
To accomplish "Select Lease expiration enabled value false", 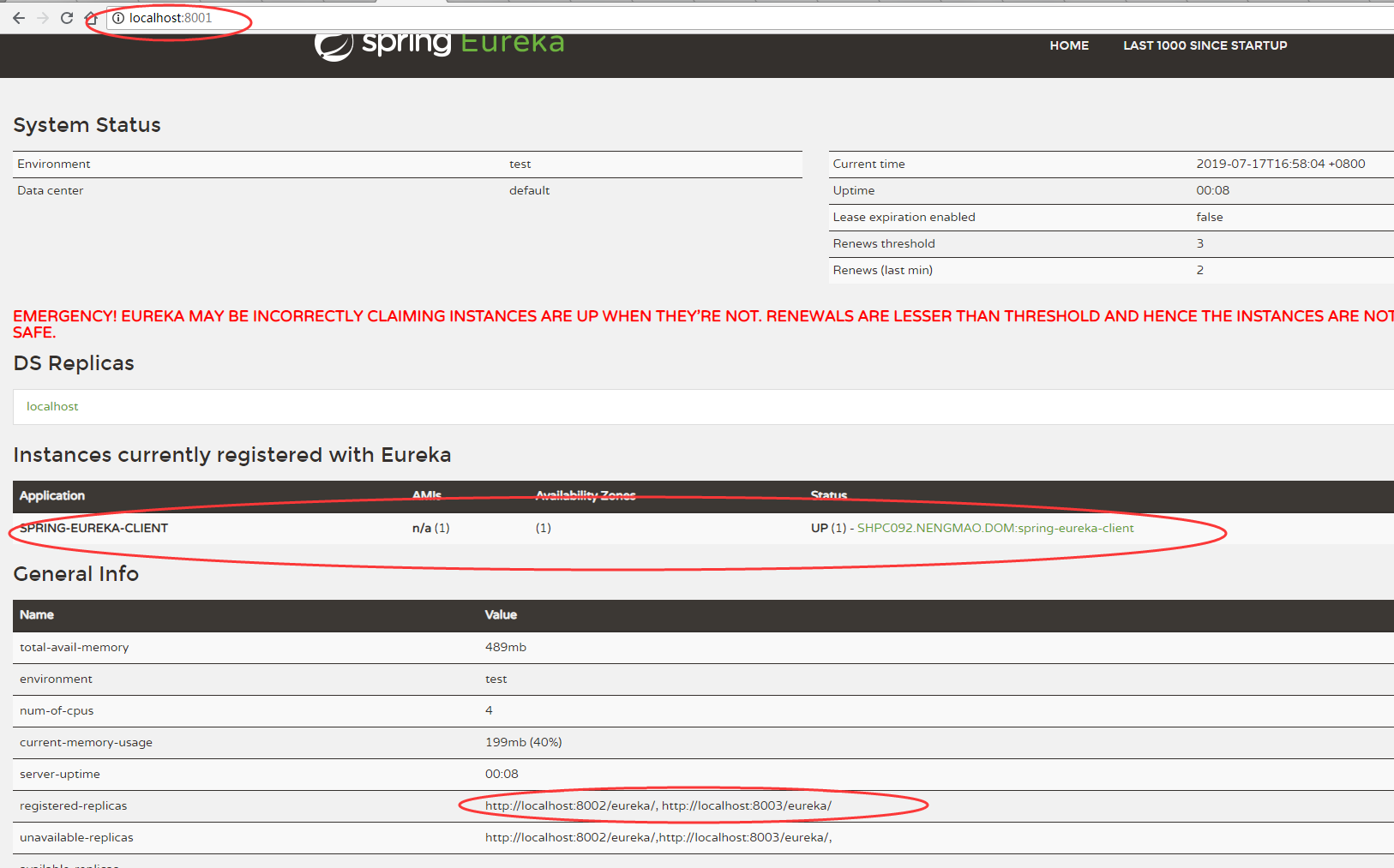I will [1209, 217].
